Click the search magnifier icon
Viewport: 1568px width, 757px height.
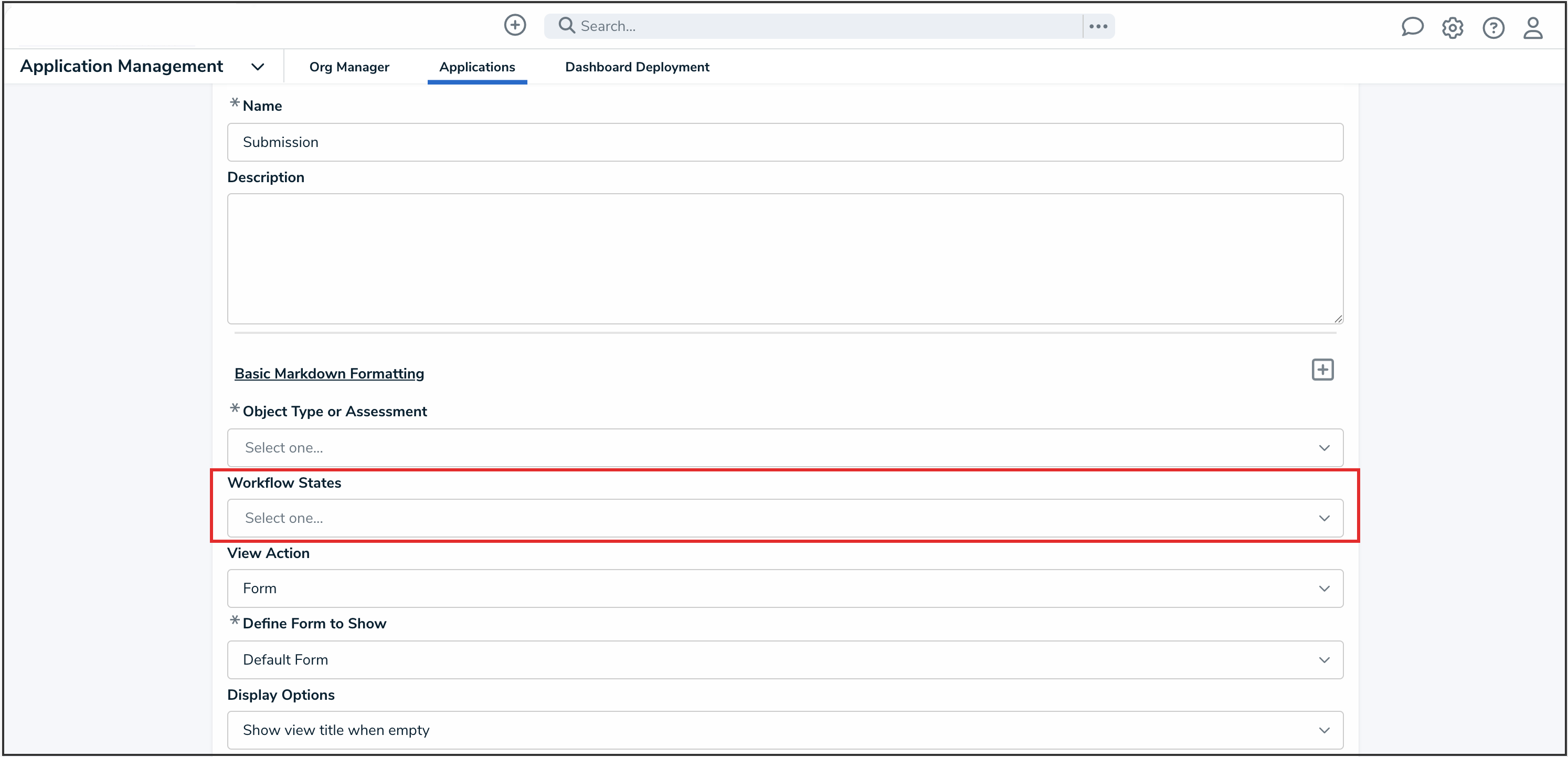point(566,26)
